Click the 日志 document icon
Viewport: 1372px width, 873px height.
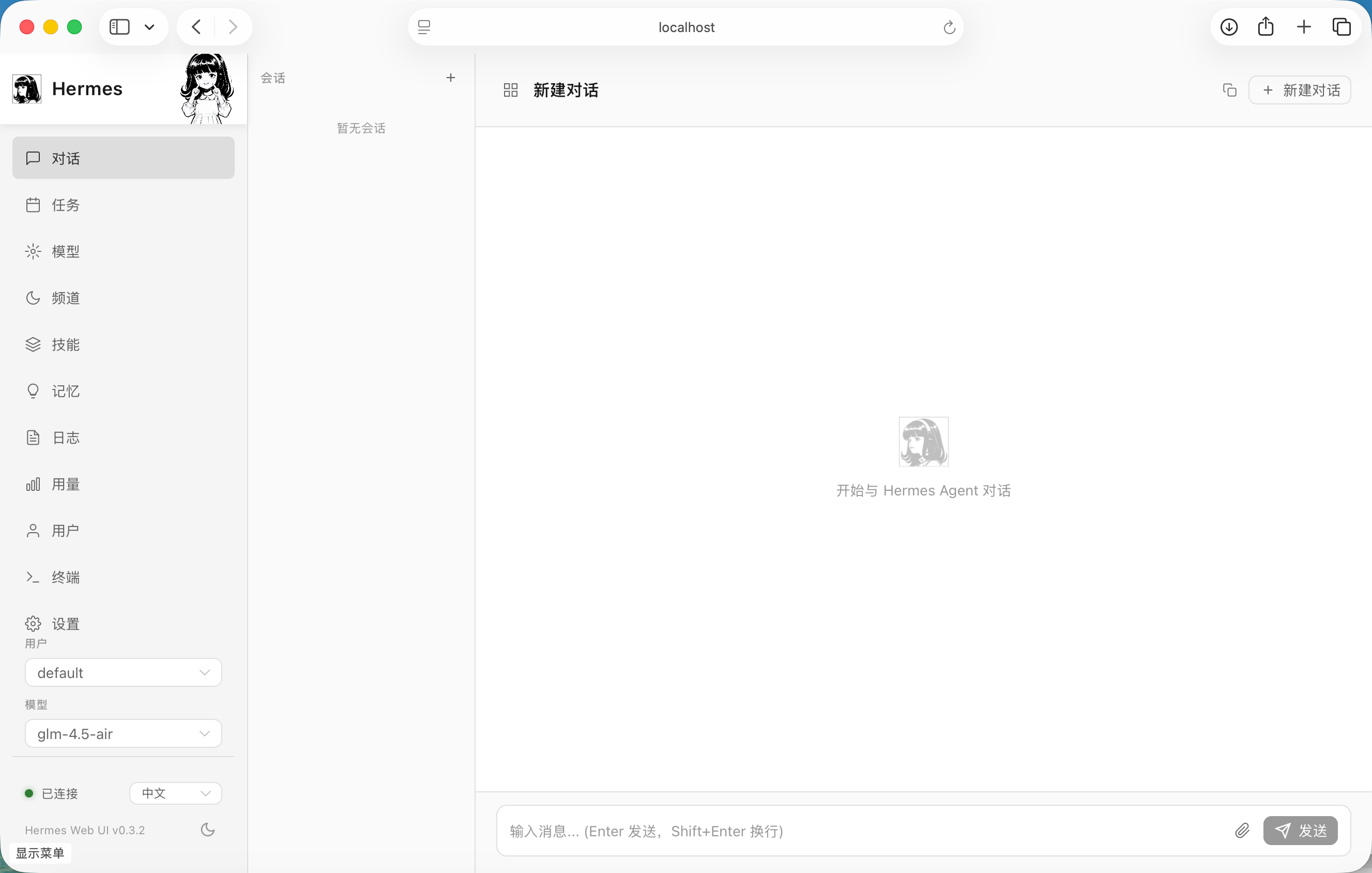tap(33, 438)
